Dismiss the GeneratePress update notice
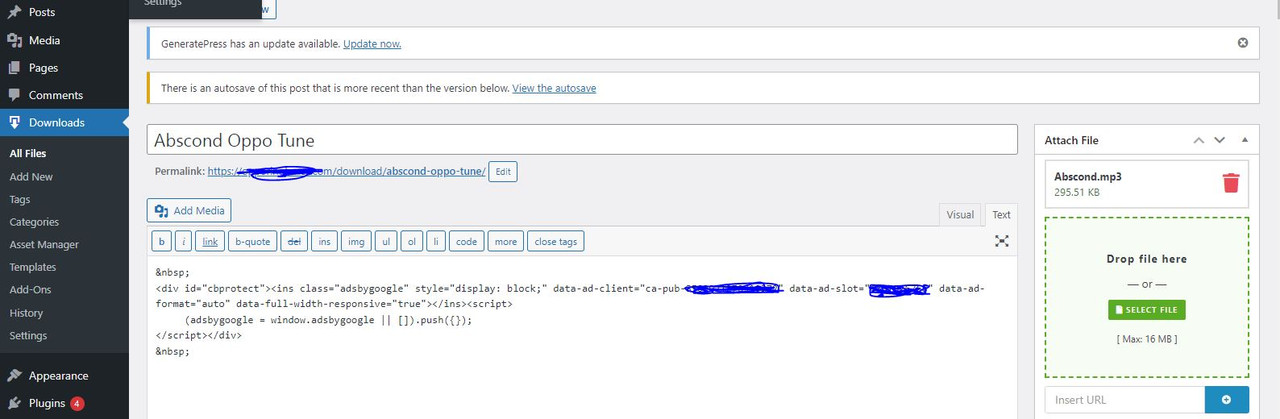Image resolution: width=1280 pixels, height=419 pixels. tap(1243, 43)
